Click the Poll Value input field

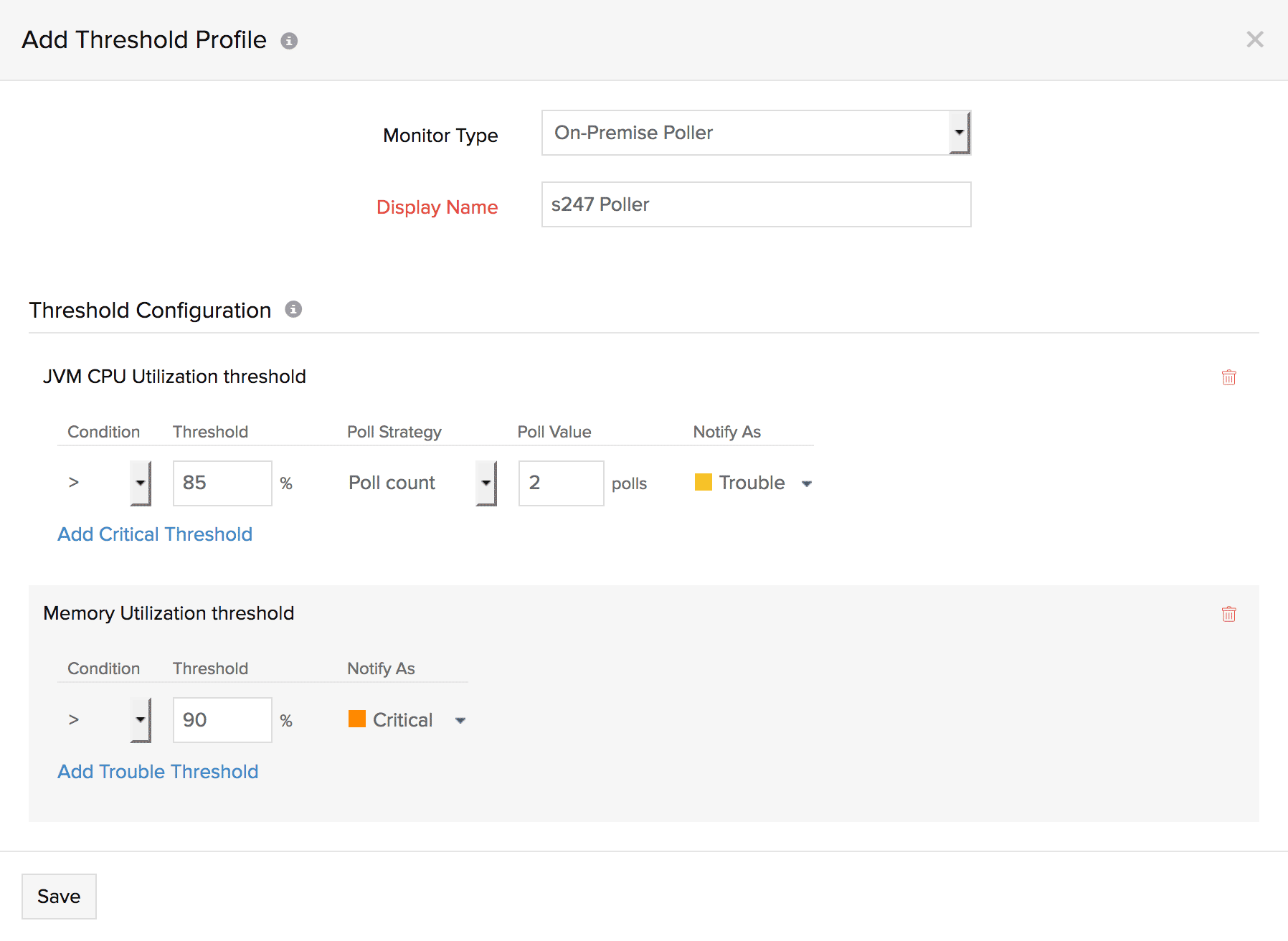point(561,483)
